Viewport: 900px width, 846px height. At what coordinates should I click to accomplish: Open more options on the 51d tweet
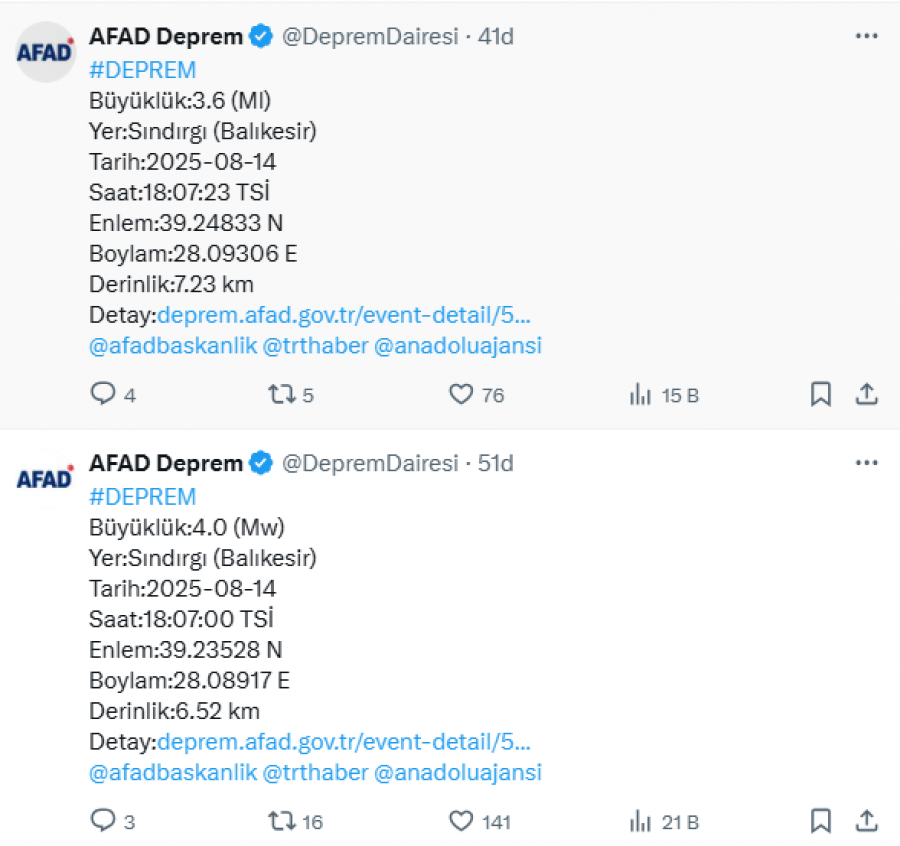(867, 463)
